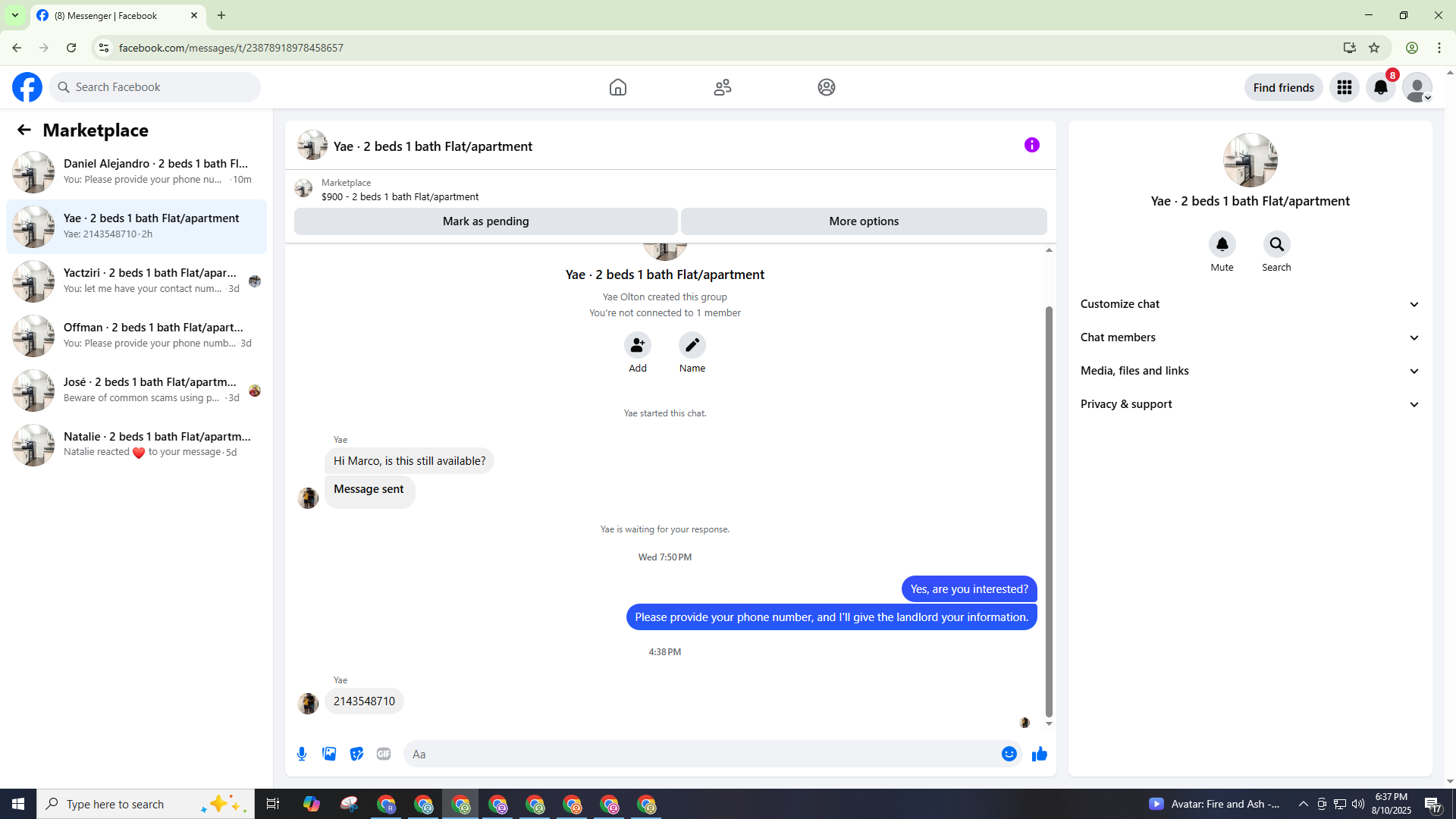Click the voice clip microphone icon
This screenshot has height=819, width=1456.
302,754
